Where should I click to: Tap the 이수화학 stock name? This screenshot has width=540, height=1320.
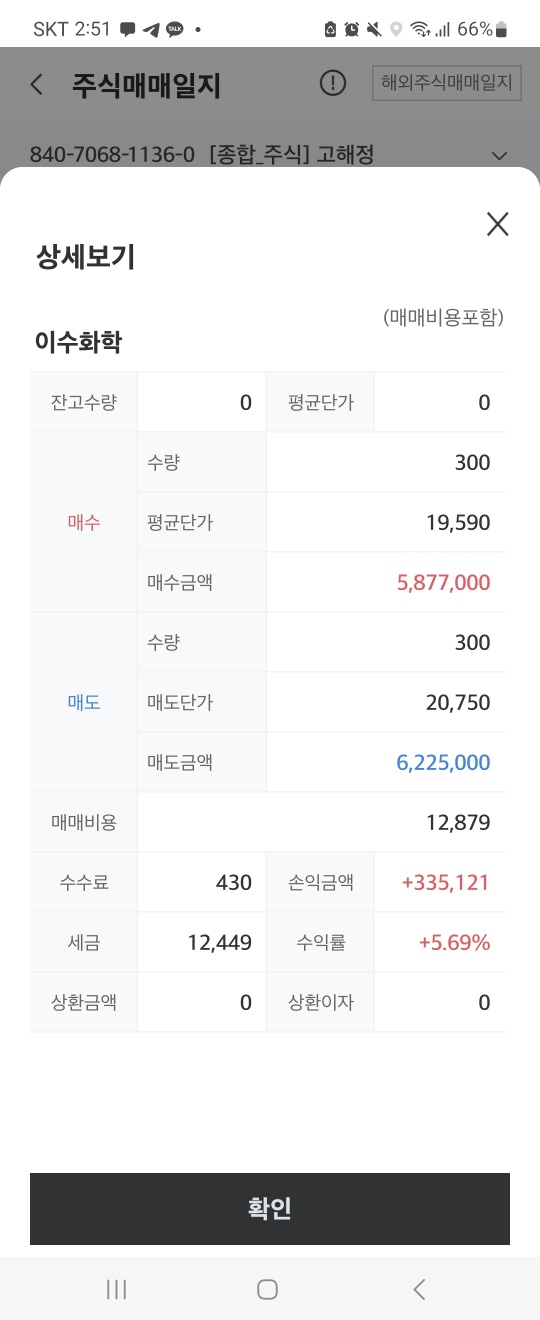coord(78,343)
